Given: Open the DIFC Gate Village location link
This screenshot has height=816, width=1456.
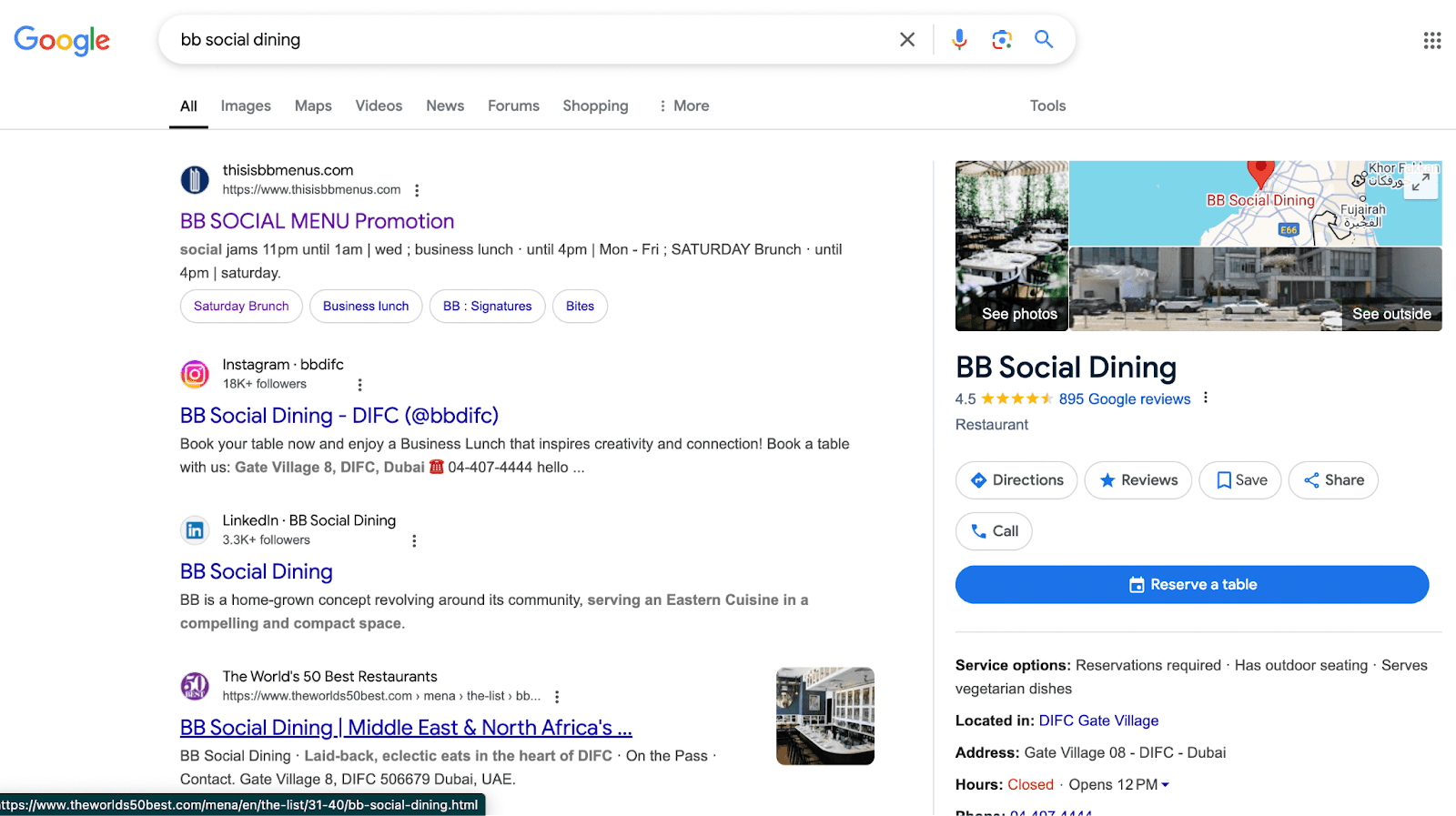Looking at the screenshot, I should 1098,720.
